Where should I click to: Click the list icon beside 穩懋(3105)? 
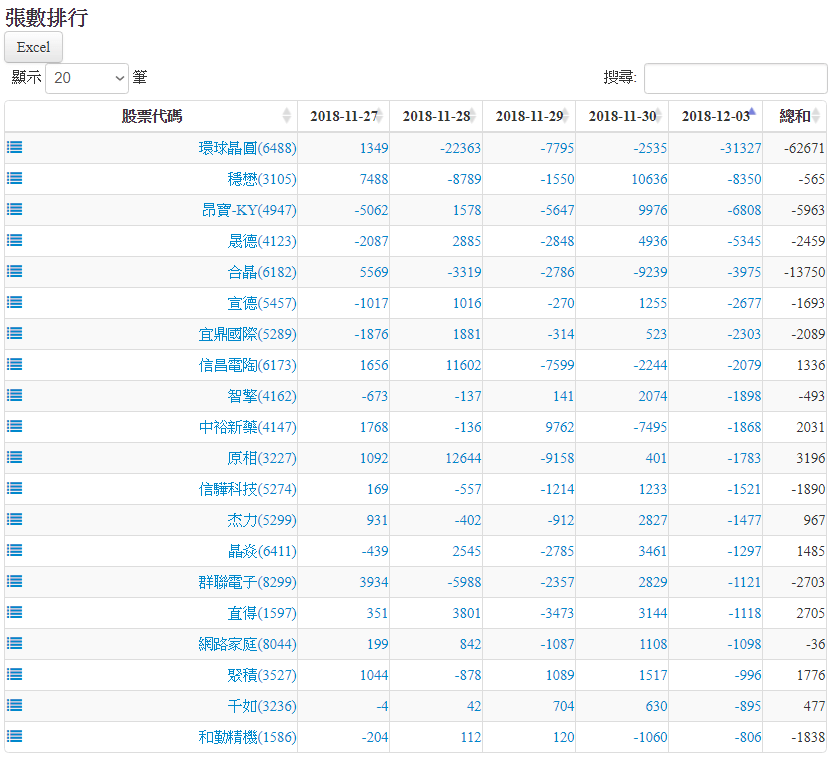coord(15,178)
